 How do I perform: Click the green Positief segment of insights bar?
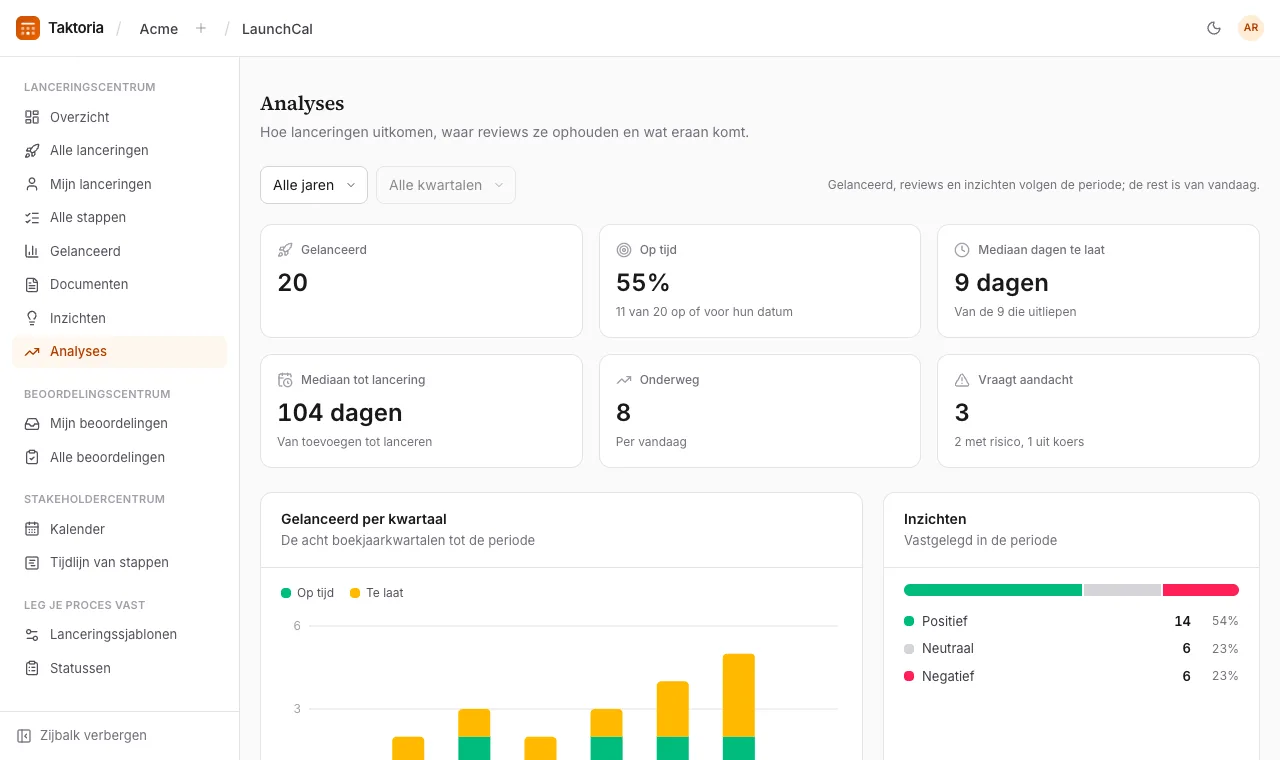tap(993, 590)
